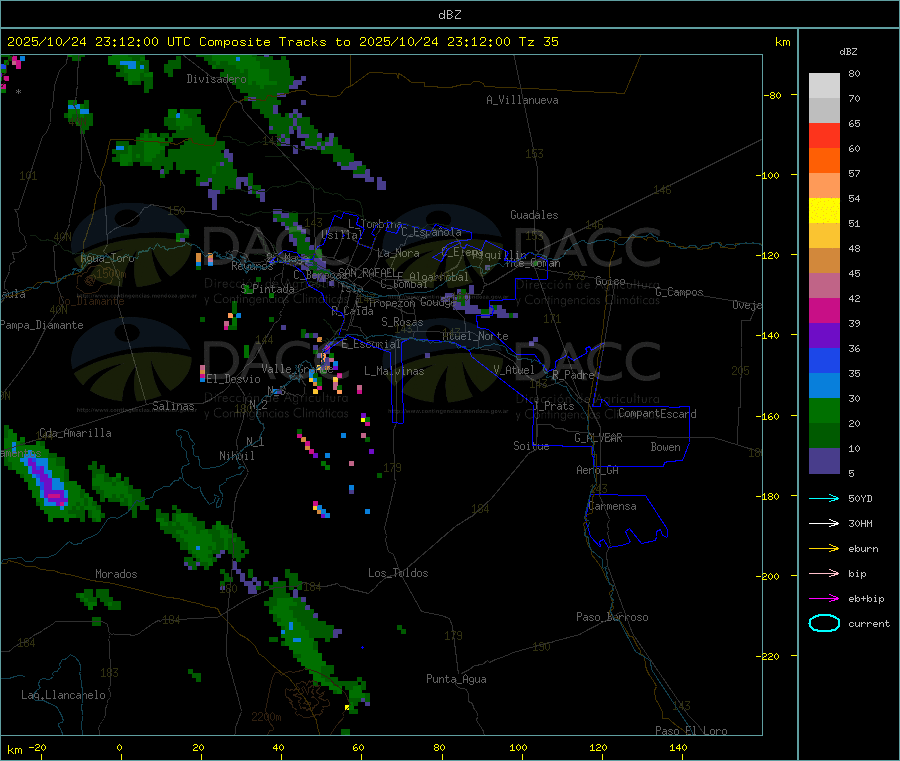Click the 'SAN_RAFAEL' map label
The width and height of the screenshot is (900, 761).
tap(367, 272)
